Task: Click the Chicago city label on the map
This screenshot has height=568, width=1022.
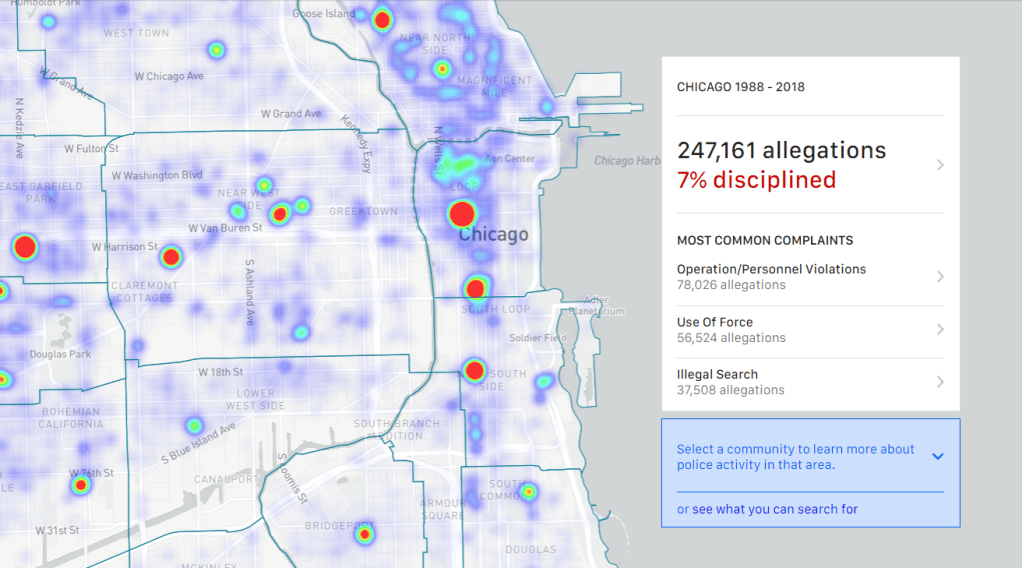Action: (493, 235)
